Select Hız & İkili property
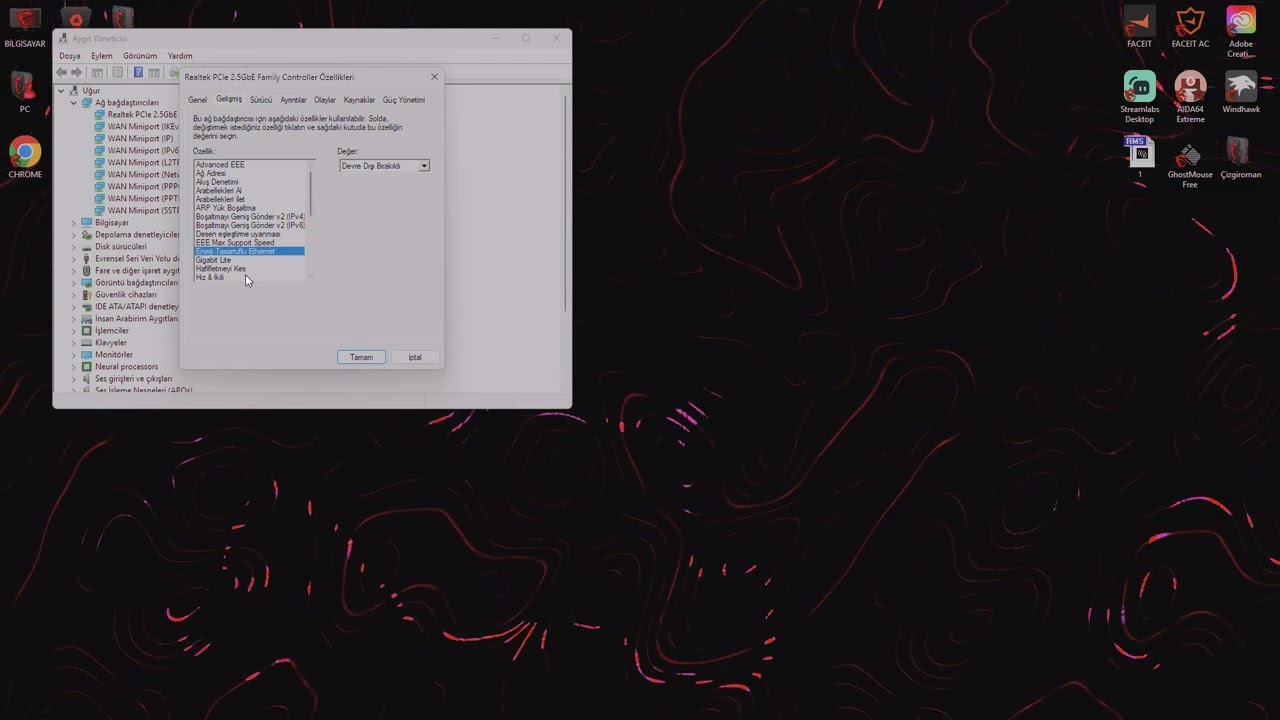This screenshot has height=720, width=1280. point(210,277)
